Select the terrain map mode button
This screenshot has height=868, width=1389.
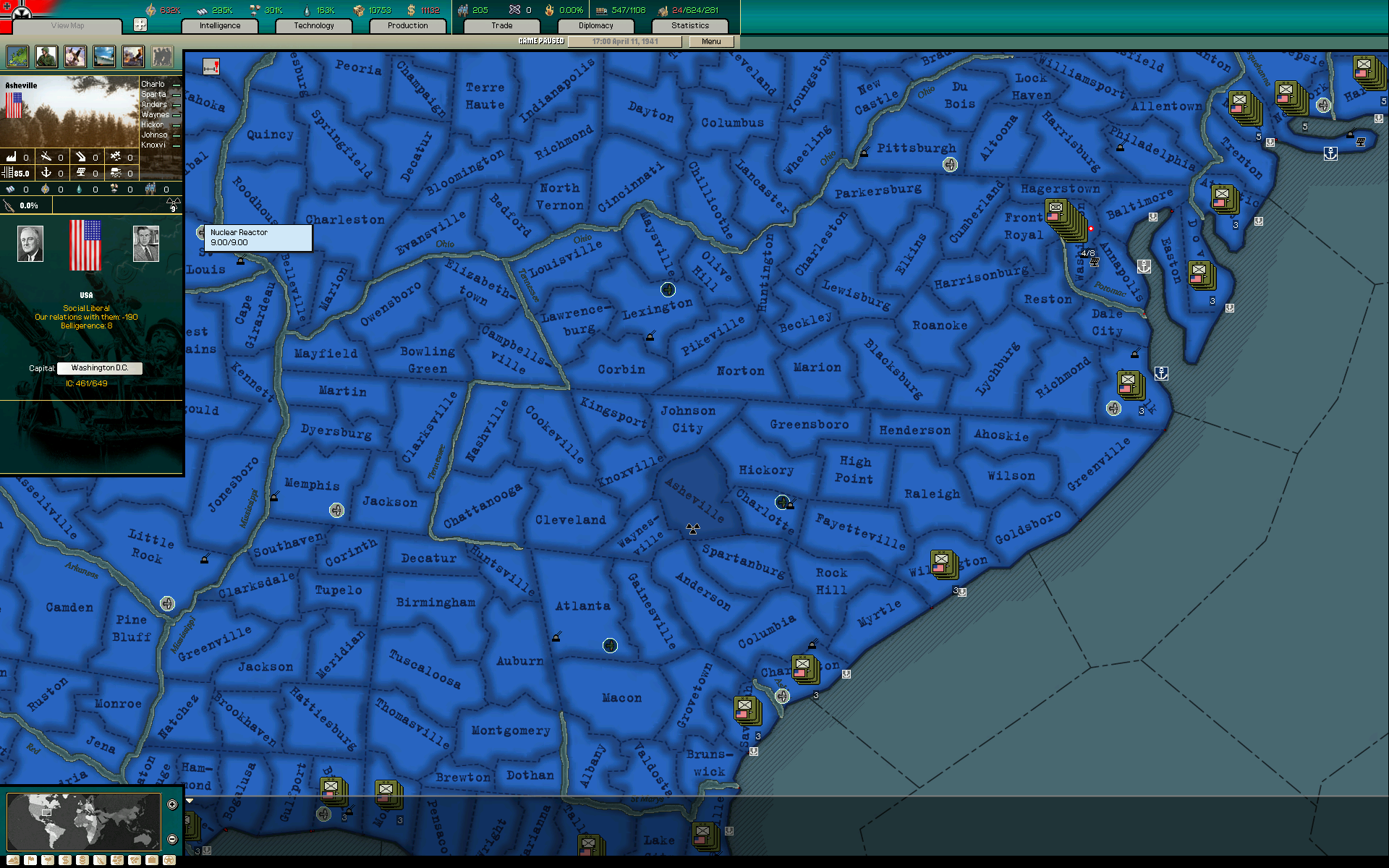[13, 860]
